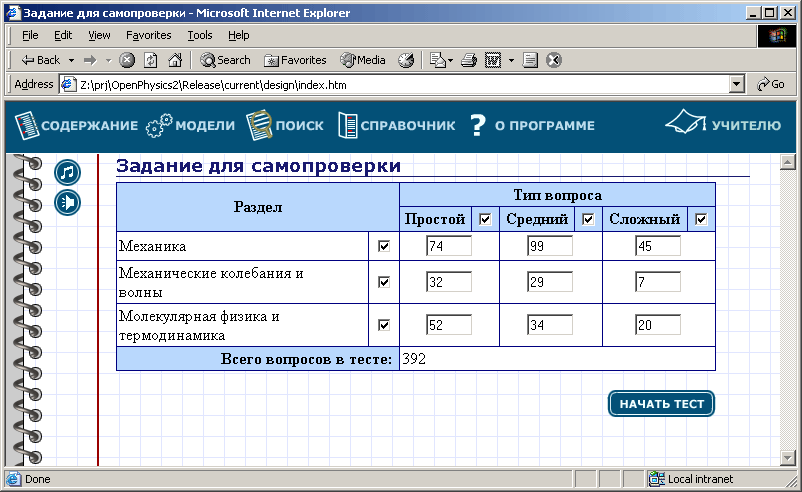Expand the address bar dropdown

point(737,85)
